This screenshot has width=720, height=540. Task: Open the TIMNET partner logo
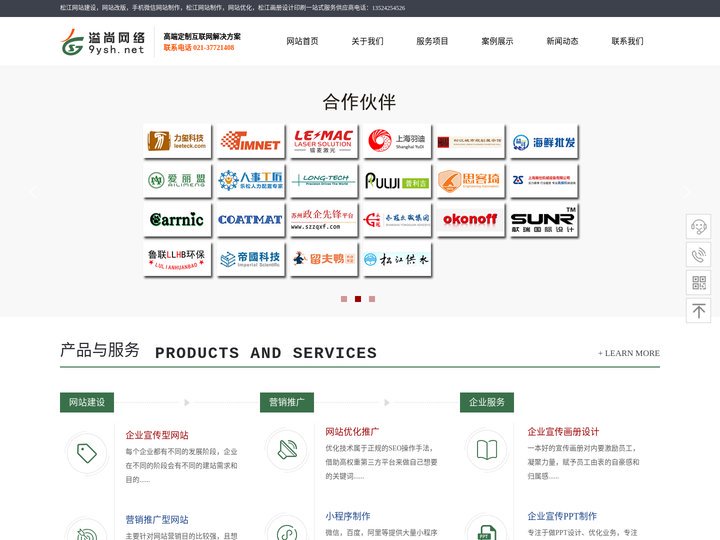[x=251, y=141]
